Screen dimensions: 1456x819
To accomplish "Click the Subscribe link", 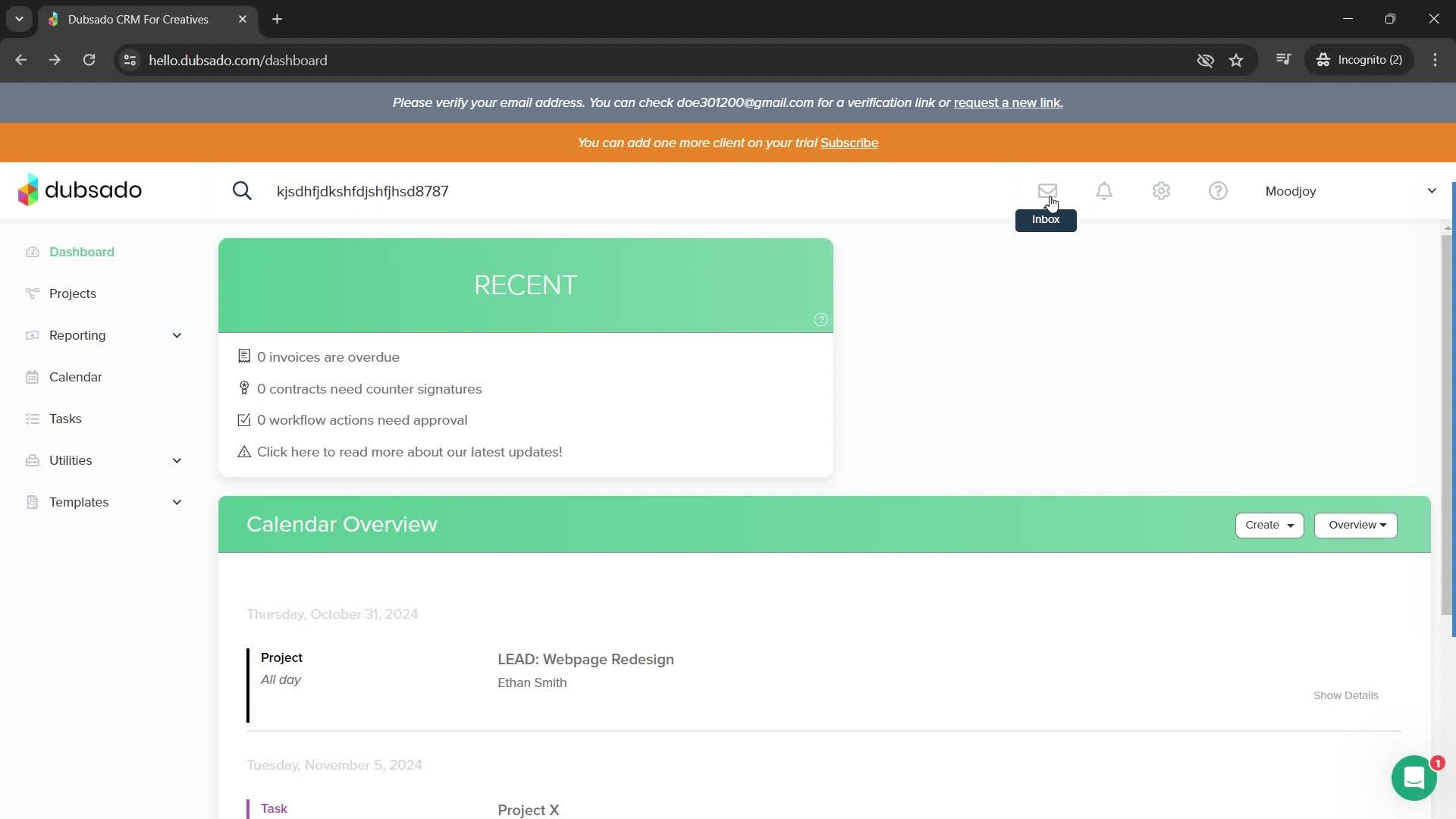I will (x=849, y=143).
